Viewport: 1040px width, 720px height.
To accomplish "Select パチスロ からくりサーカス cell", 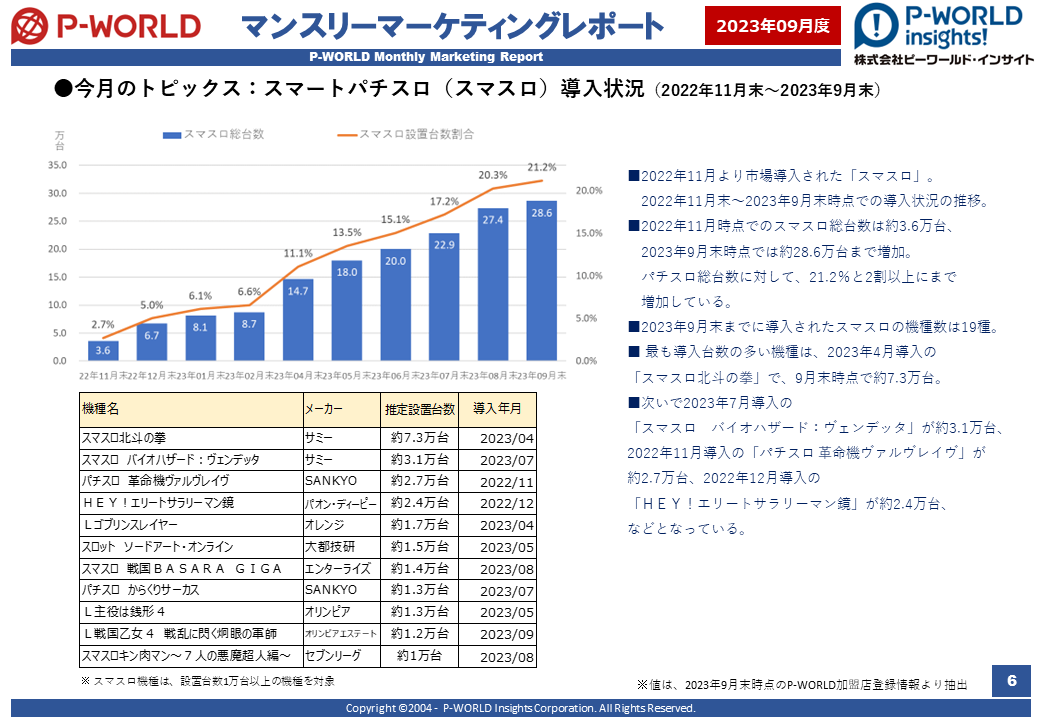I will pos(191,590).
